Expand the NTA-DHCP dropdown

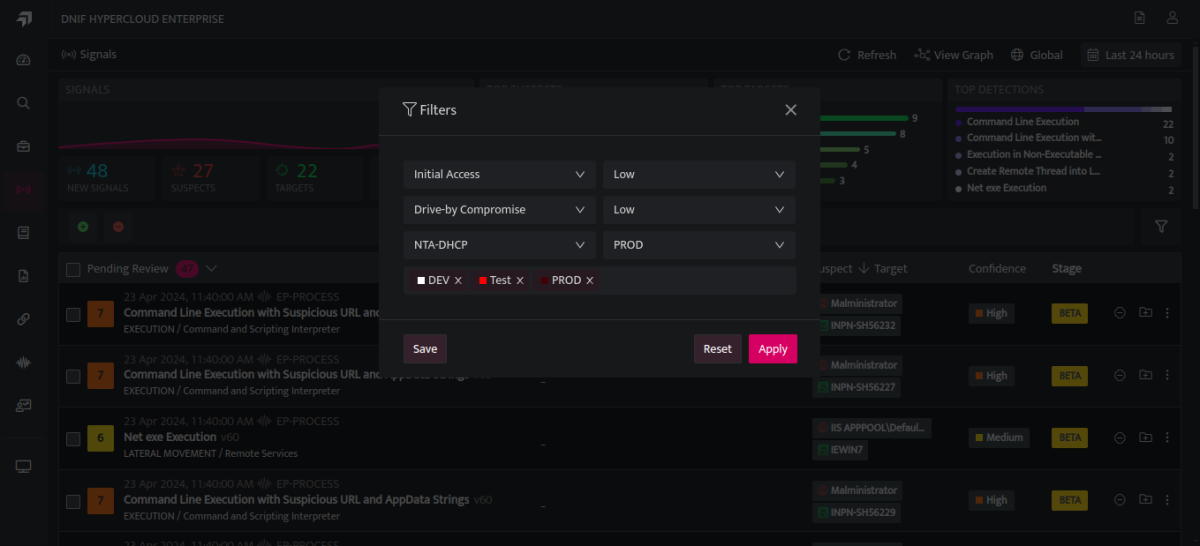pos(499,245)
